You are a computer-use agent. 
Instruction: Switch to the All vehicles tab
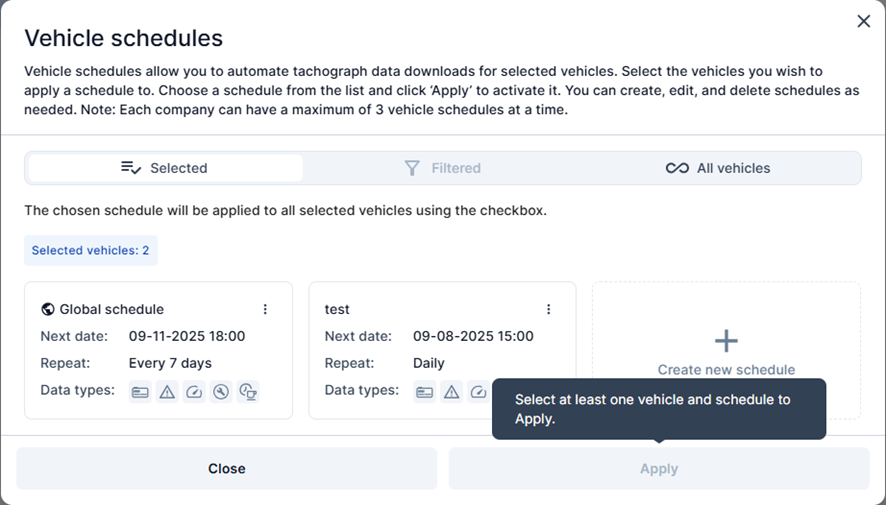pos(718,168)
